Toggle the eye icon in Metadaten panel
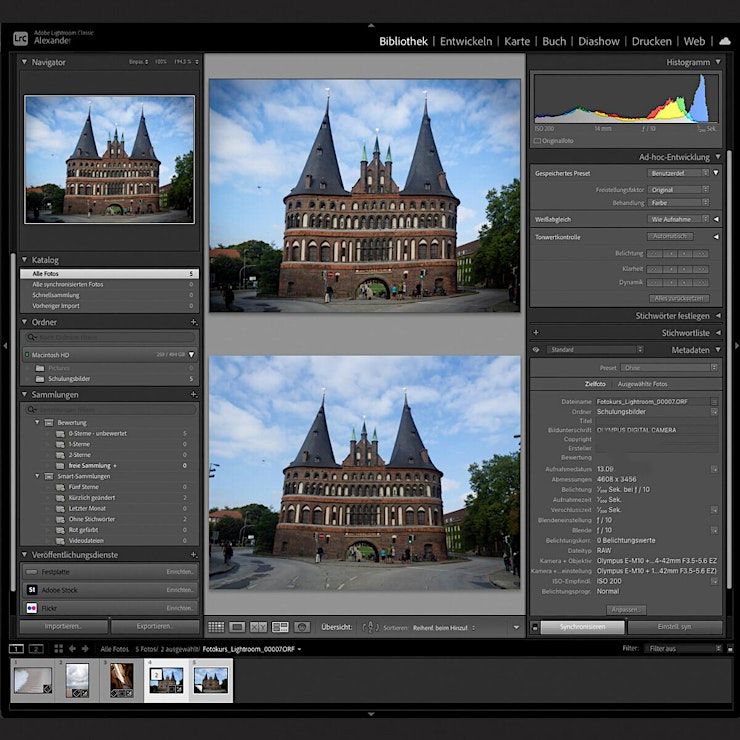This screenshot has height=740, width=740. click(536, 350)
